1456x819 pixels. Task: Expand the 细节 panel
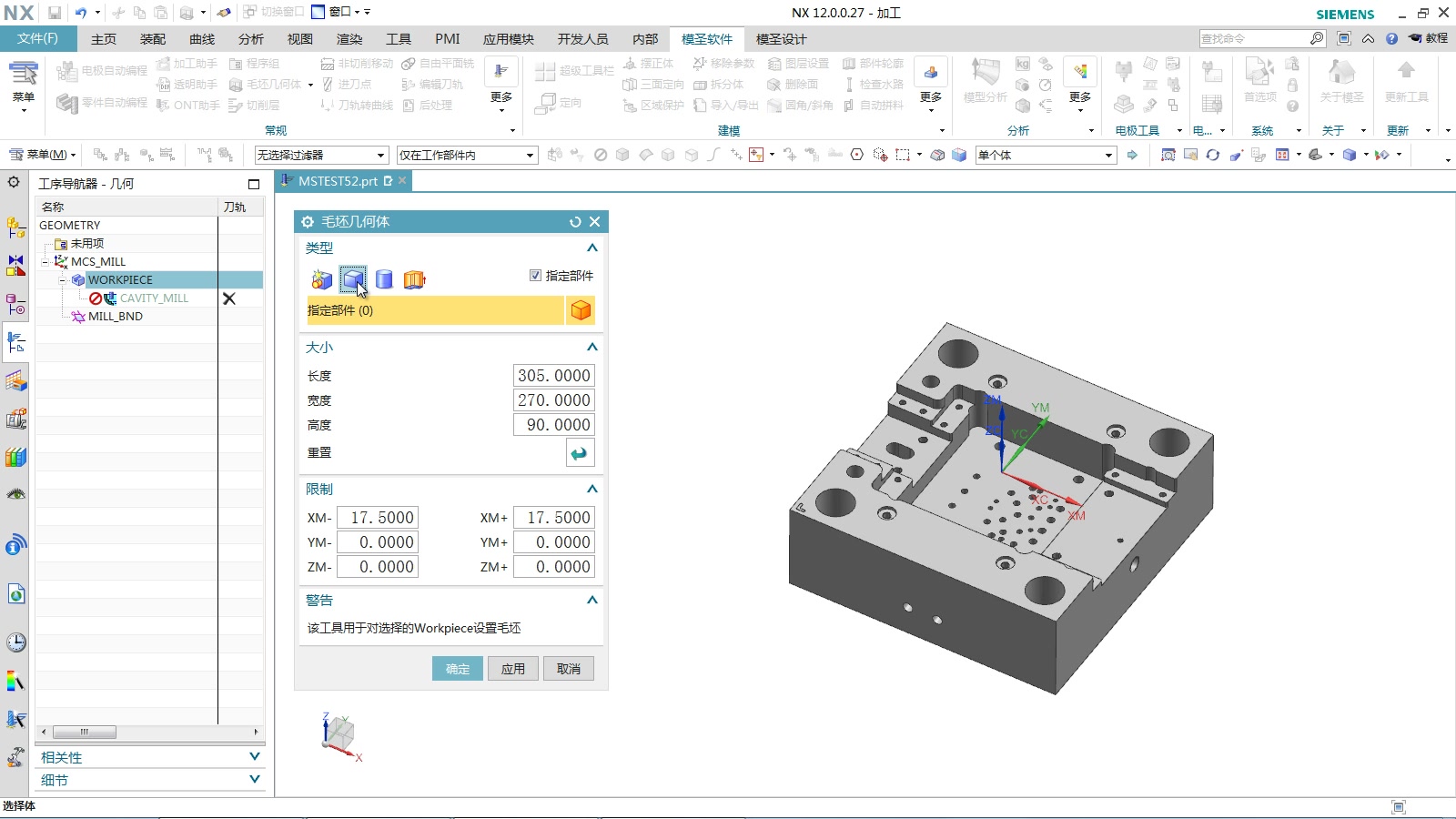point(255,780)
